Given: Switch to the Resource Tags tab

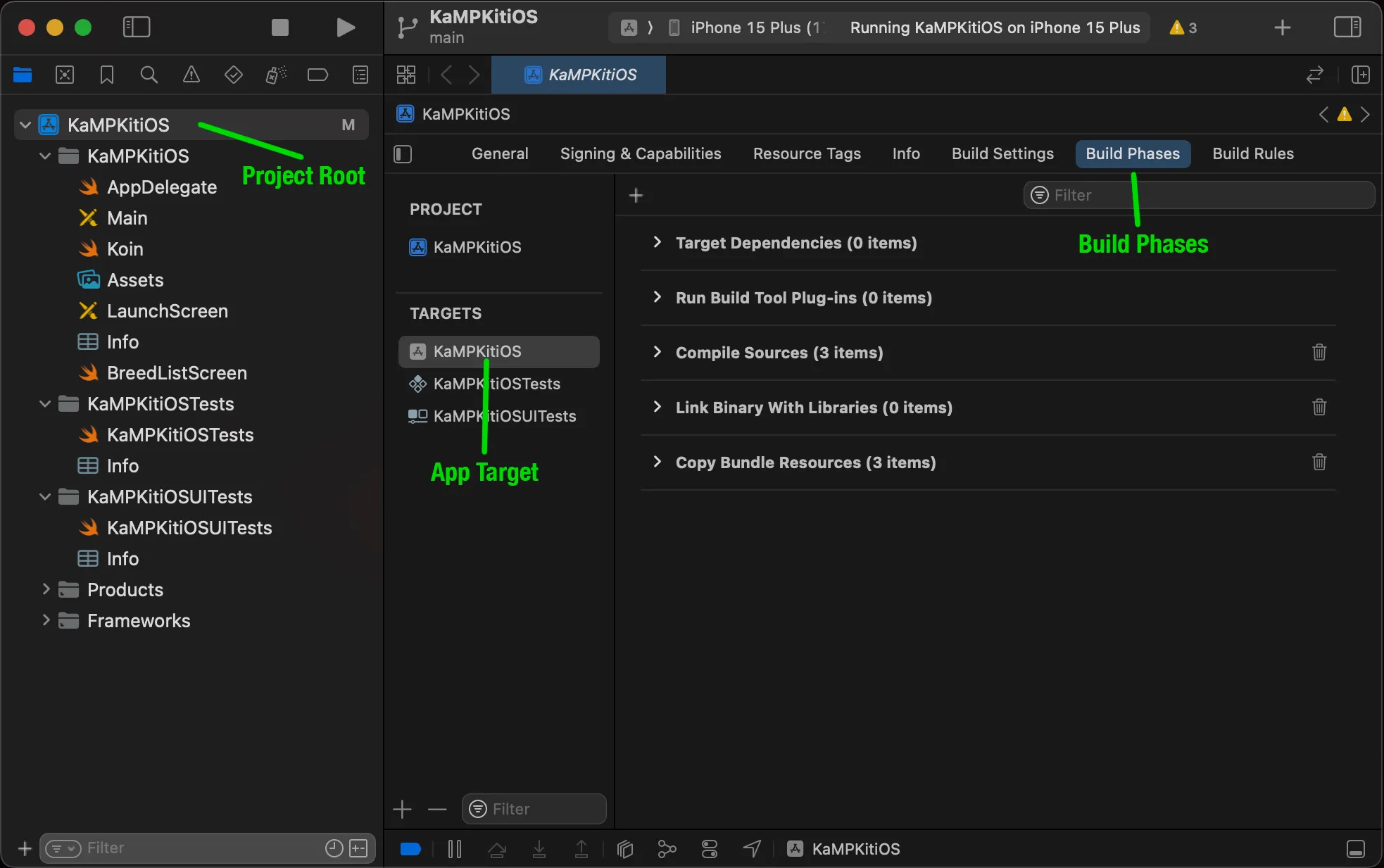Looking at the screenshot, I should pyautogui.click(x=807, y=153).
